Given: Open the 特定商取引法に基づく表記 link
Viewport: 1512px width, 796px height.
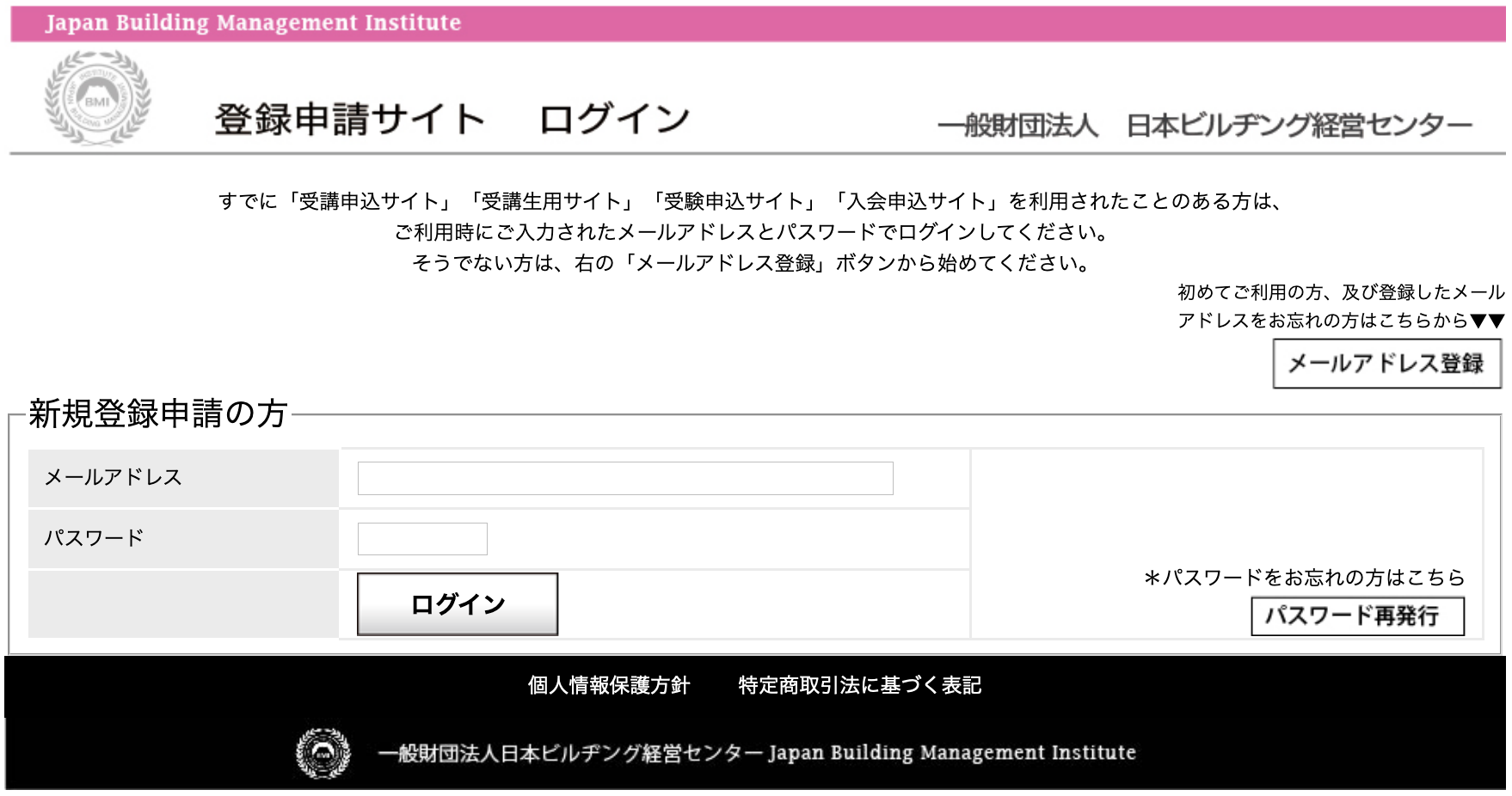Looking at the screenshot, I should (x=860, y=685).
